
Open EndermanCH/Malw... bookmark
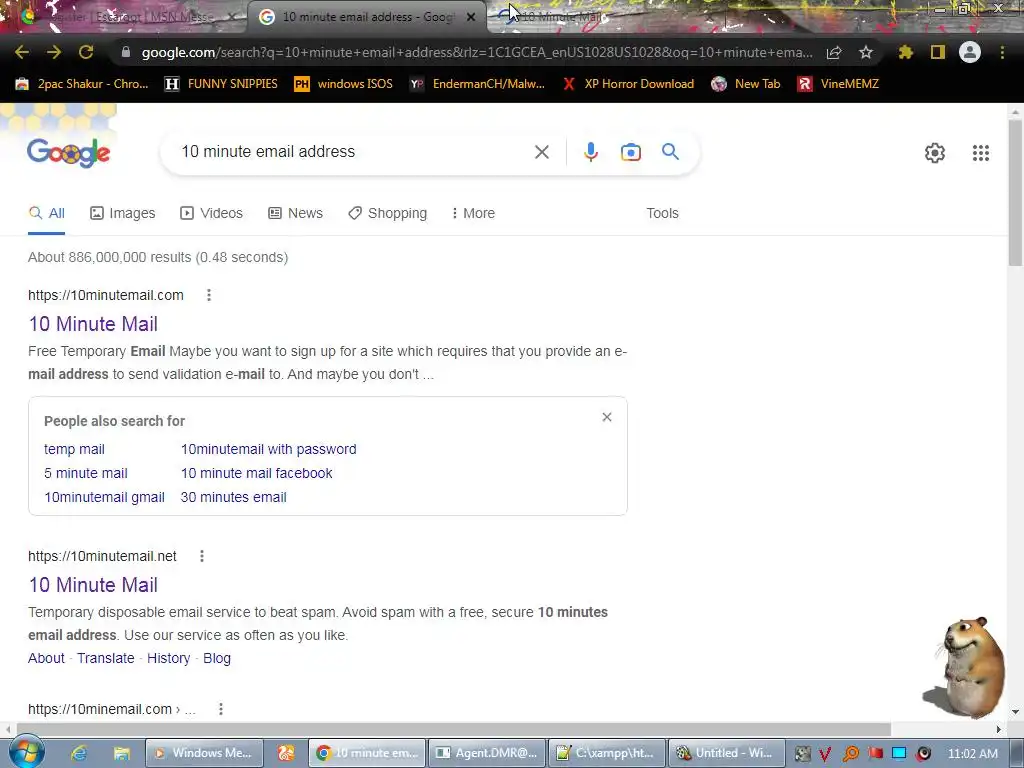coord(477,84)
